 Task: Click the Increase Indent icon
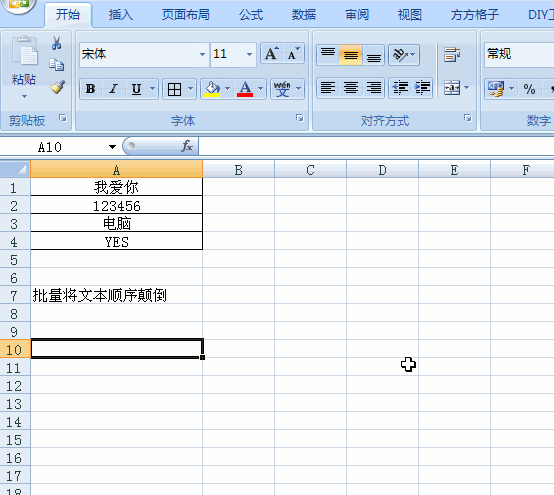click(422, 88)
